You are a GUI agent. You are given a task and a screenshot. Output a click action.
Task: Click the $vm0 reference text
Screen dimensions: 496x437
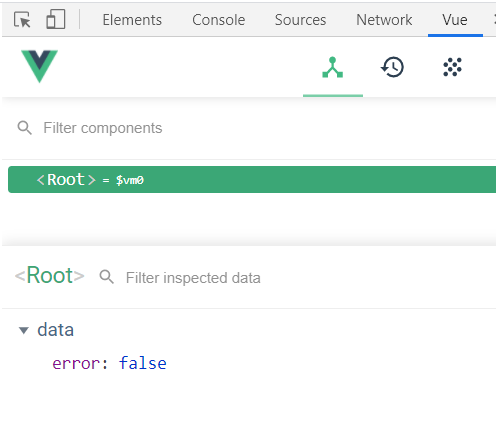click(x=130, y=180)
